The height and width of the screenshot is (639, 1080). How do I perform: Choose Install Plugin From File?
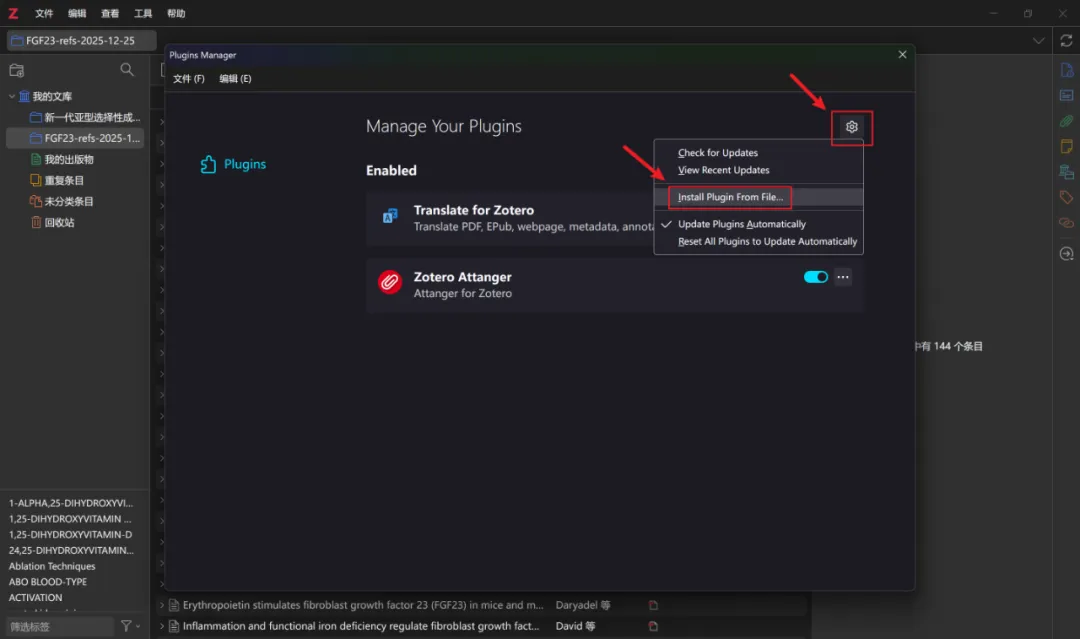[x=730, y=197]
